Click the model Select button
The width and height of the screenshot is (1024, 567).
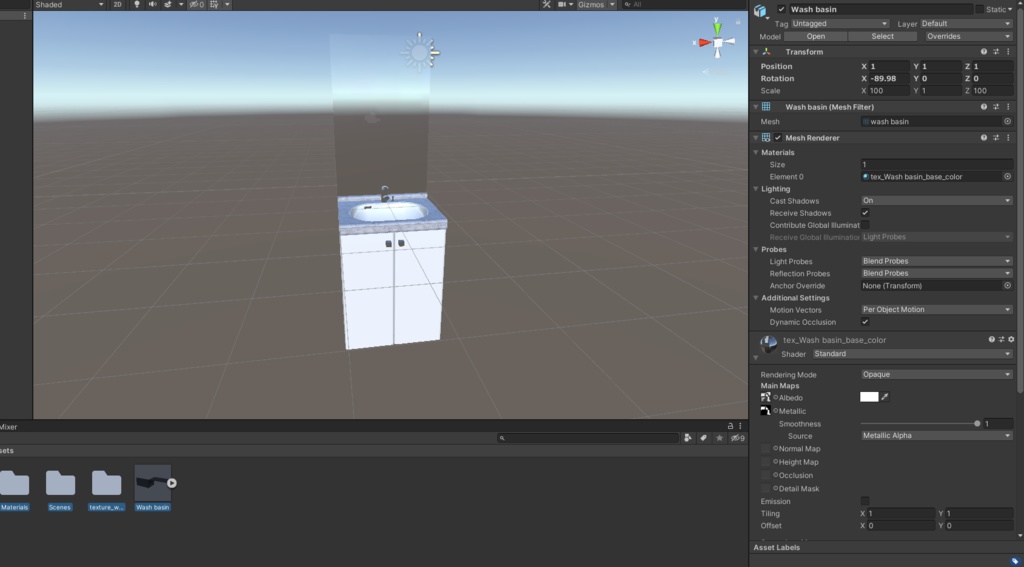pyautogui.click(x=882, y=37)
